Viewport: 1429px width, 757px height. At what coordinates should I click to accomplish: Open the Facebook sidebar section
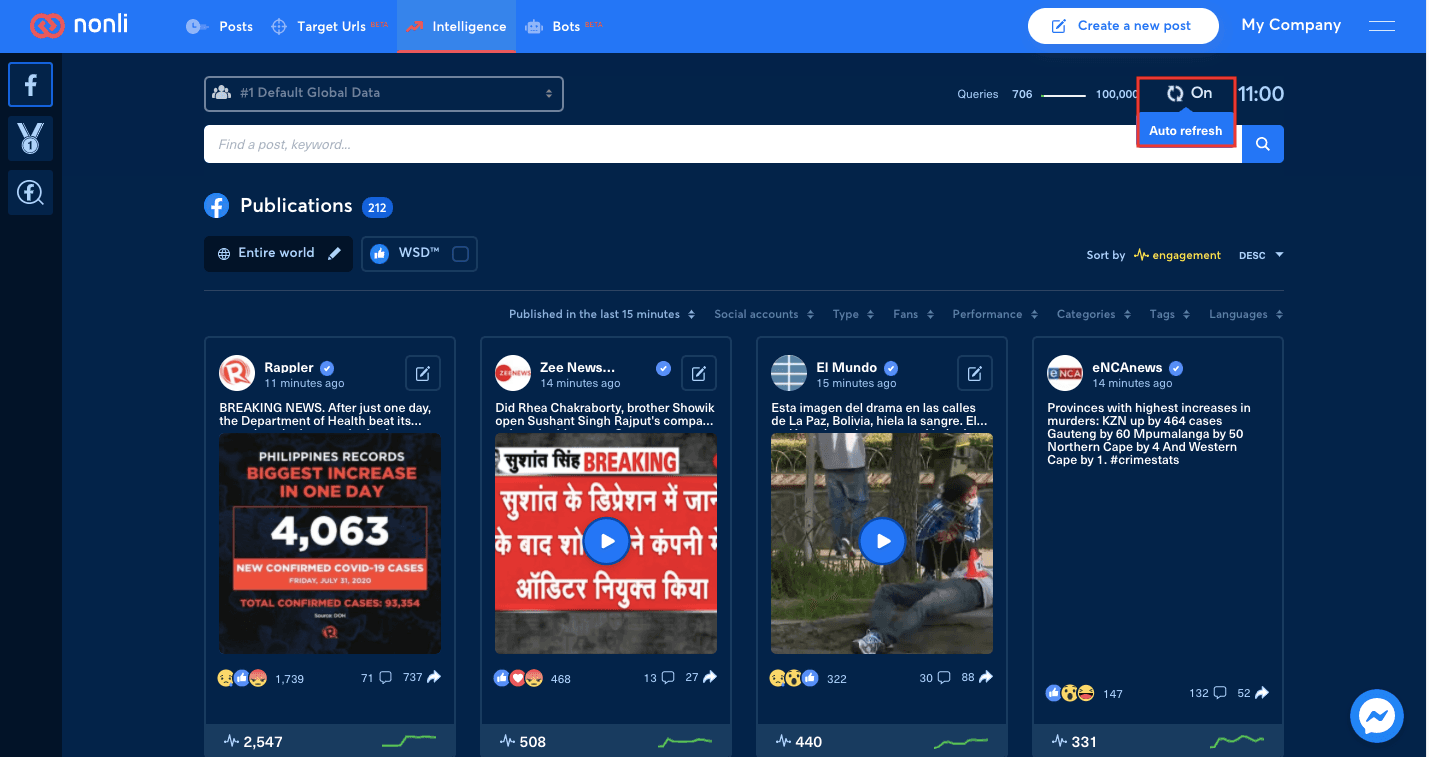[x=30, y=85]
